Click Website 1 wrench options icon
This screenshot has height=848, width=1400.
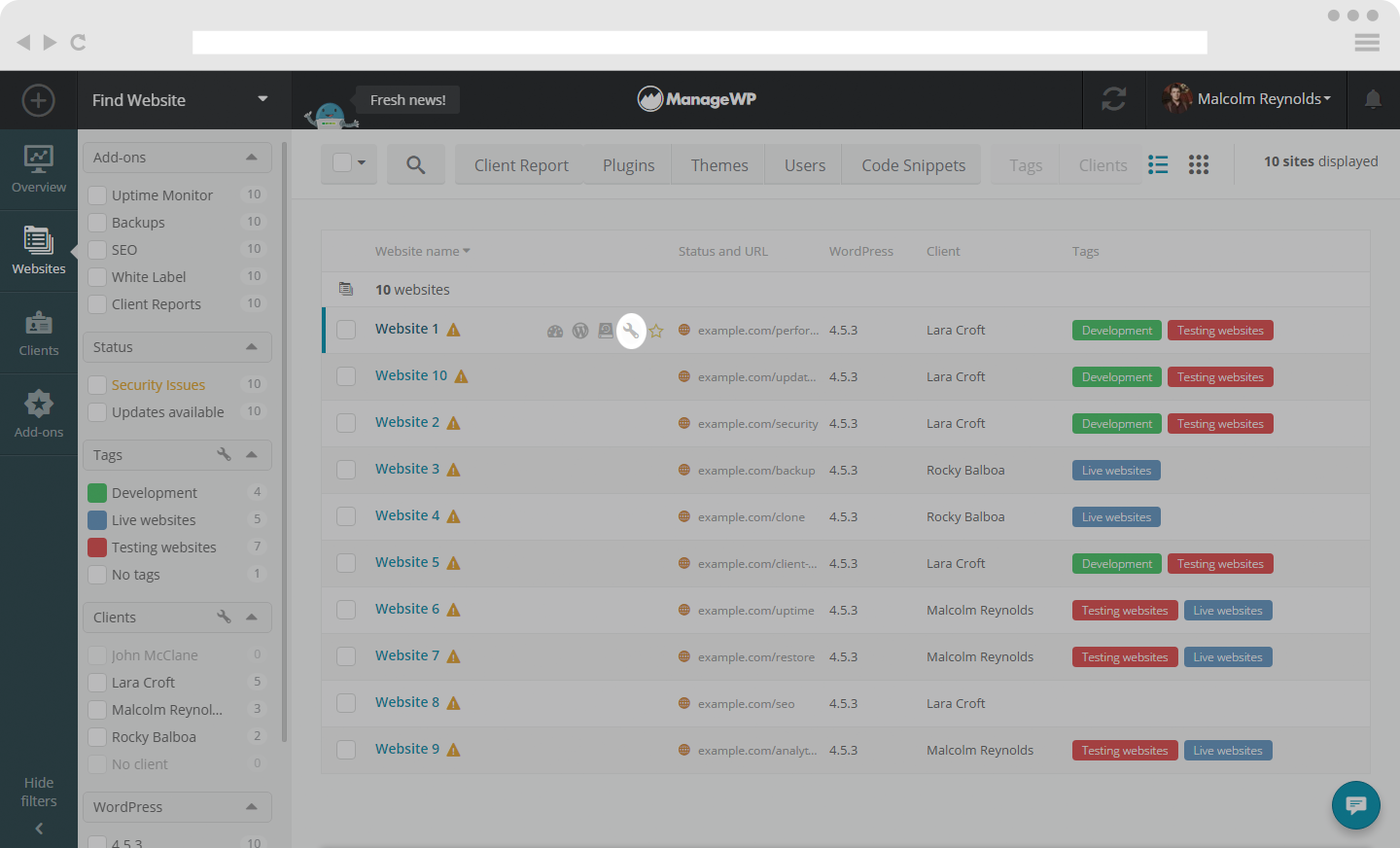coord(631,331)
